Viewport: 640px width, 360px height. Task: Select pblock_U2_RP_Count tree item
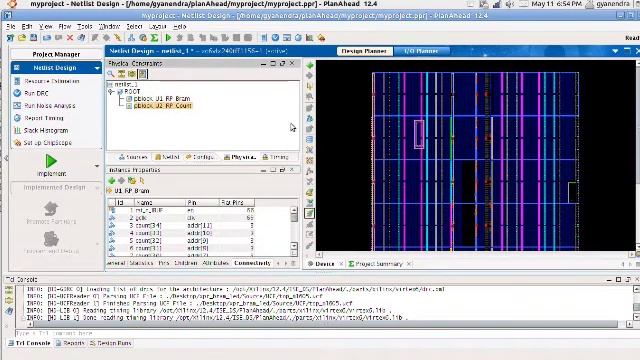[x=162, y=106]
